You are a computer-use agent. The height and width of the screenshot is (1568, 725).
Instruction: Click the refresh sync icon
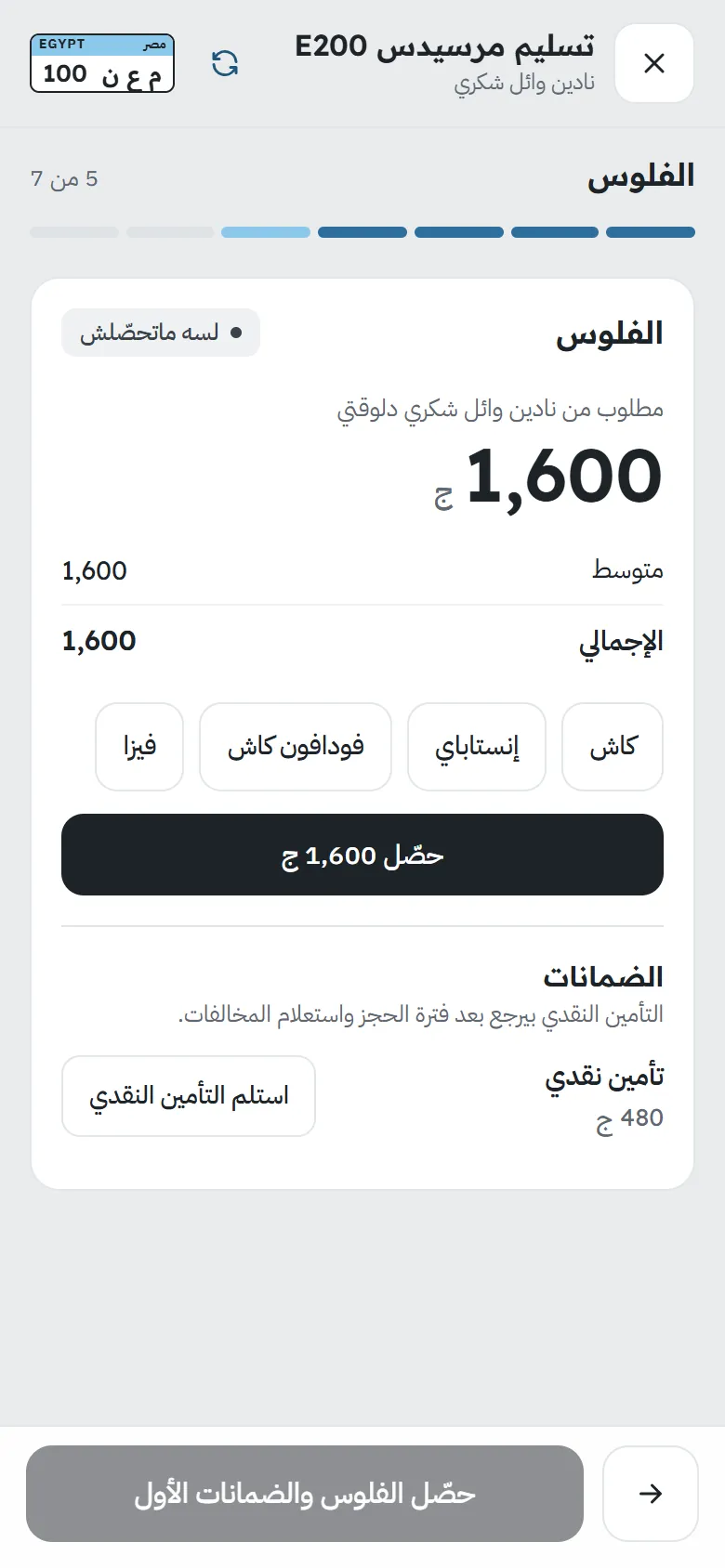click(x=225, y=63)
